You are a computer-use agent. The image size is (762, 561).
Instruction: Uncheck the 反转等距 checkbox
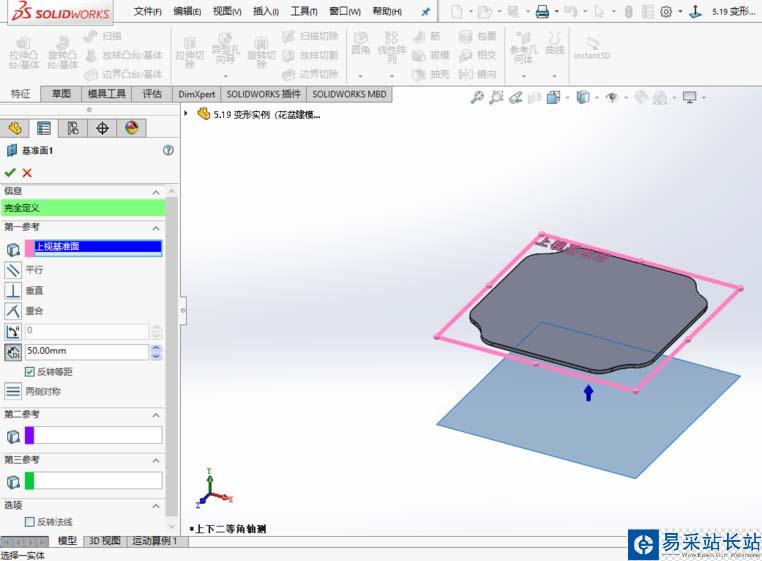(30, 372)
